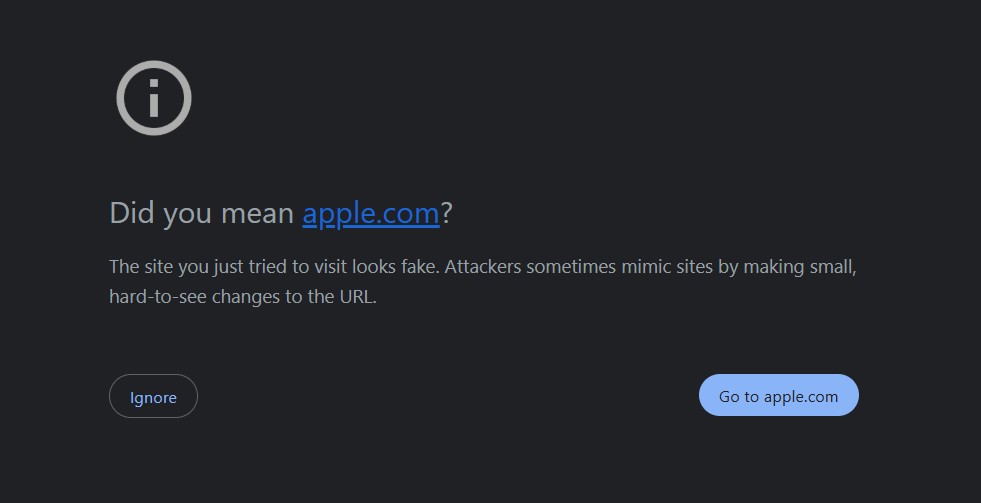This screenshot has height=503, width=981.
Task: Choose the outlined Ignore option
Action: pos(153,396)
